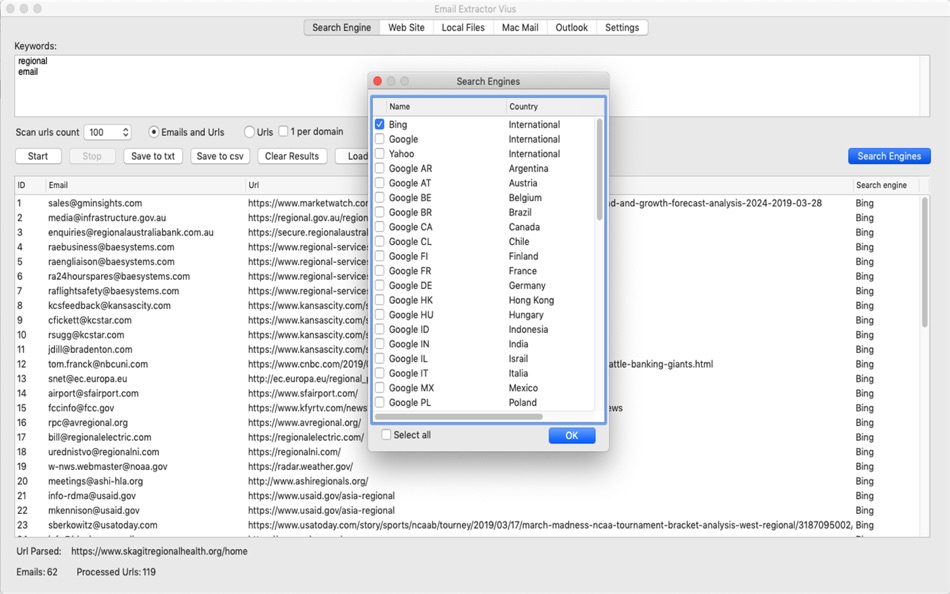Enable the Google AR checkbox
This screenshot has width=950, height=594.
tap(379, 168)
